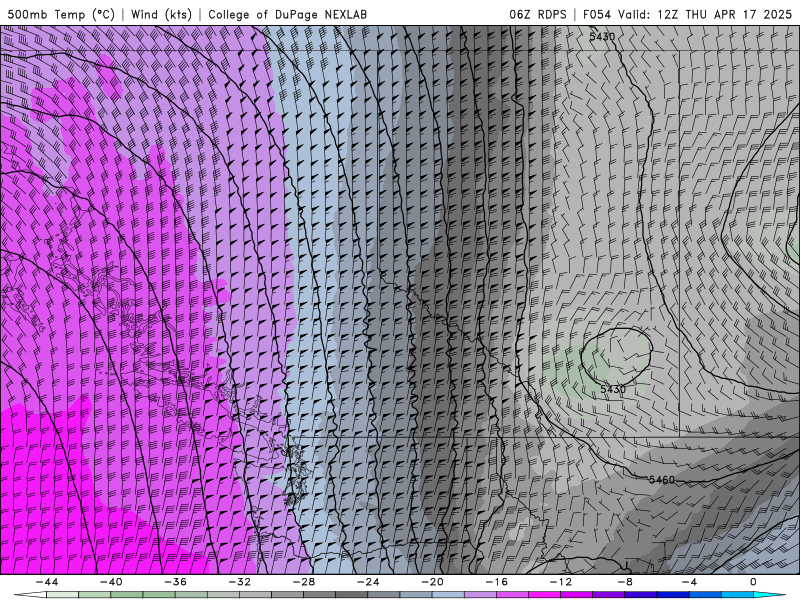The height and width of the screenshot is (600, 800).
Task: Click the -28 color bar label
Action: pos(304,582)
